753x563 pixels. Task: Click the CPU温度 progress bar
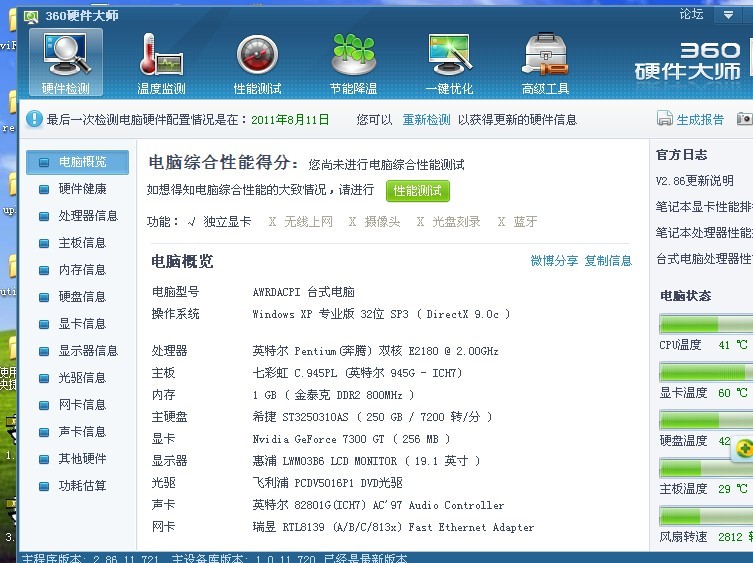pos(706,324)
